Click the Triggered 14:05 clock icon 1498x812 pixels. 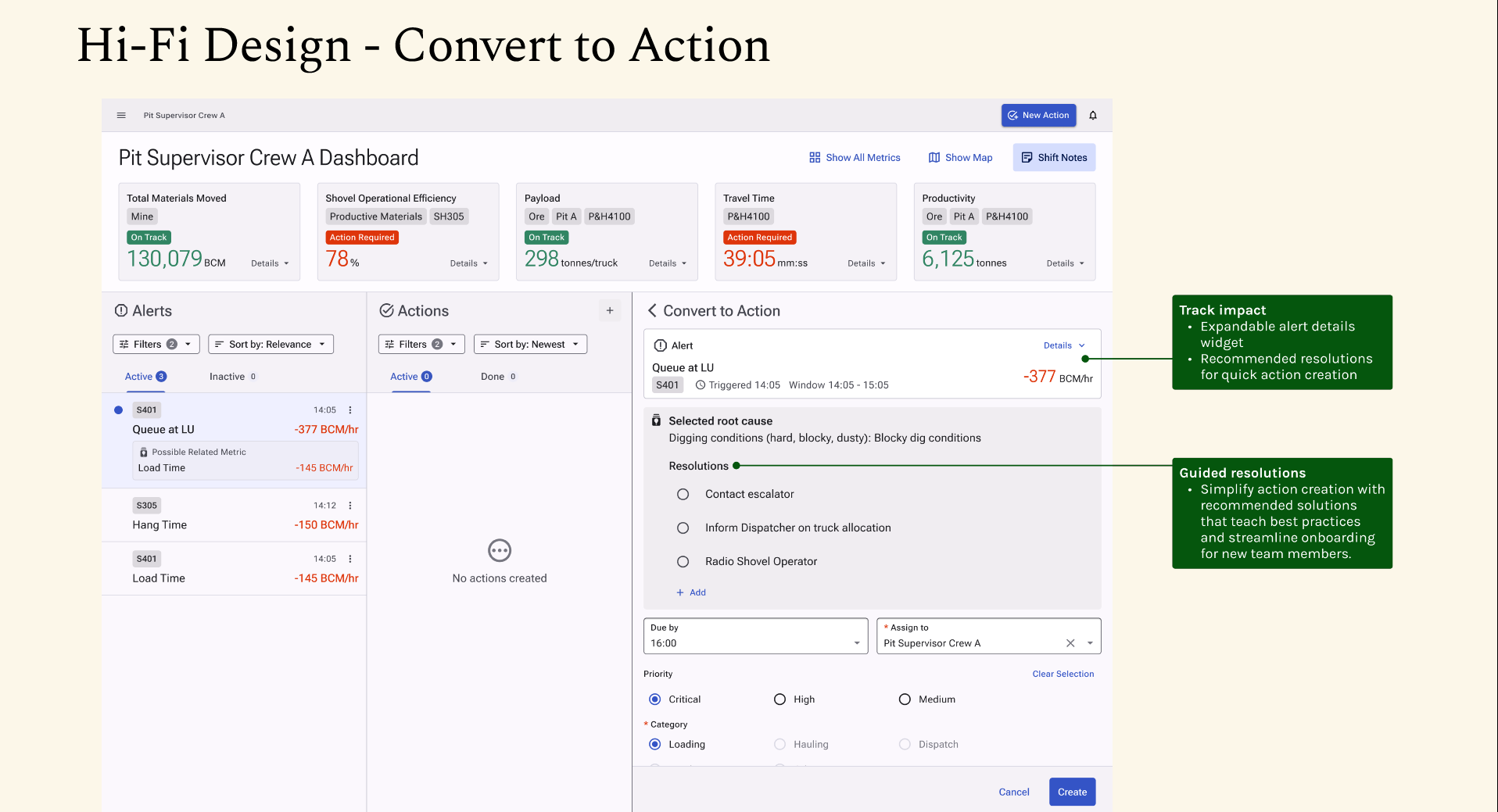click(x=701, y=385)
